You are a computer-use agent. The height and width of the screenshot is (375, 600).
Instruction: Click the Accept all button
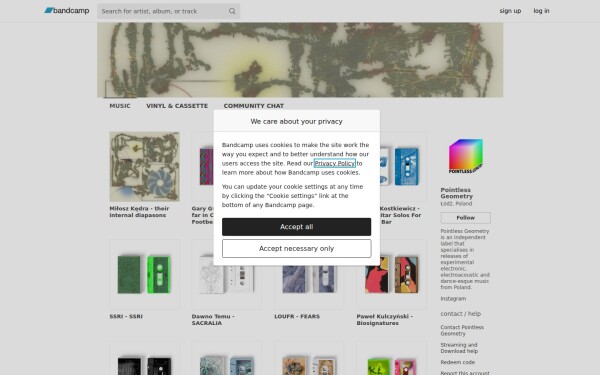pos(296,227)
